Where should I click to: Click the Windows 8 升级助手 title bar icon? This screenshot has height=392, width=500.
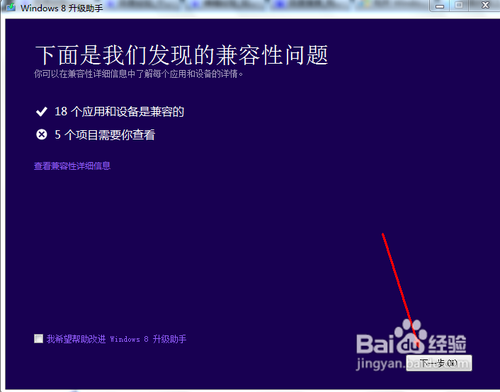(11, 7)
